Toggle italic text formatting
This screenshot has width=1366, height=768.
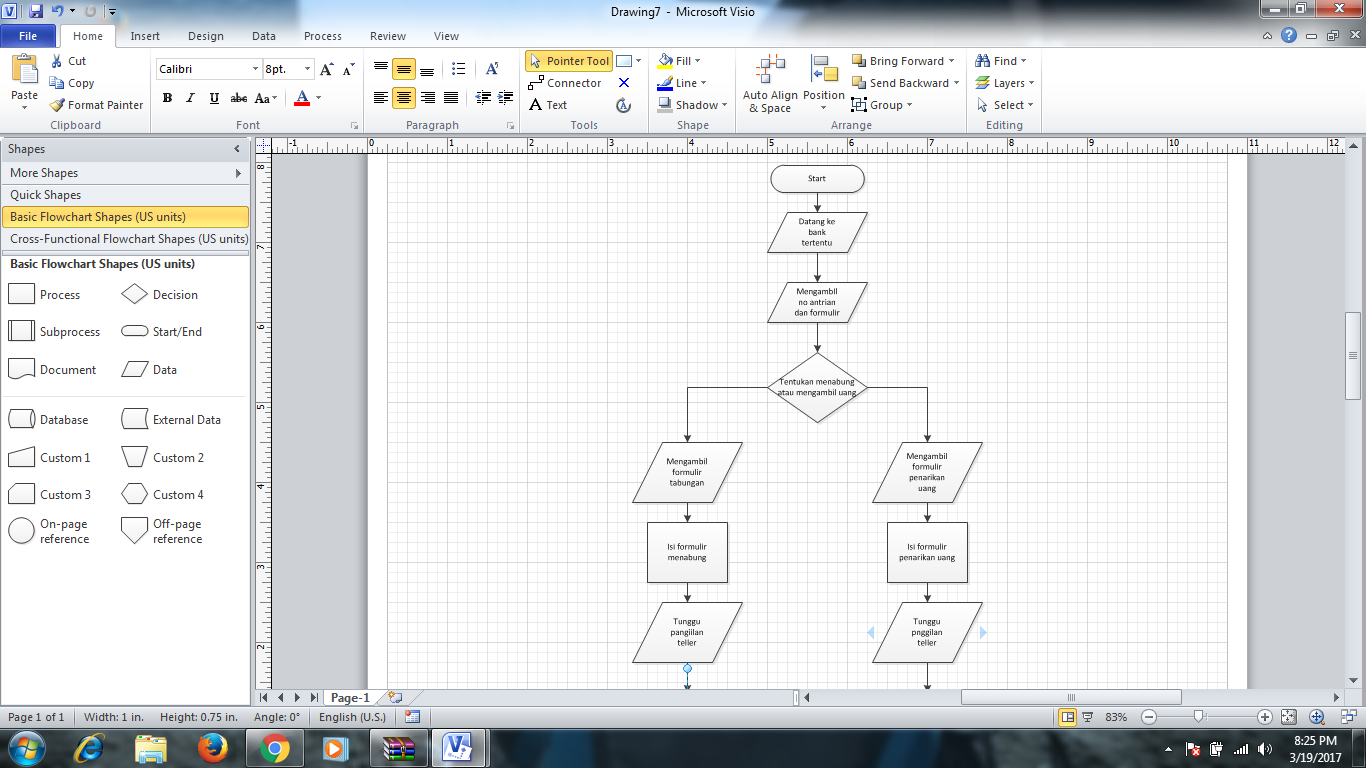coord(190,98)
